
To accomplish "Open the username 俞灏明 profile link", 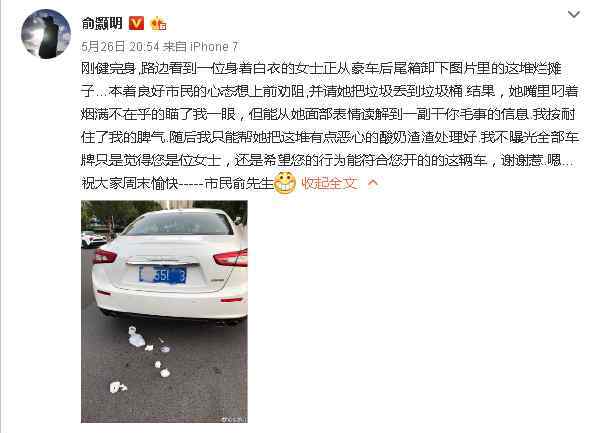I will [x=102, y=23].
